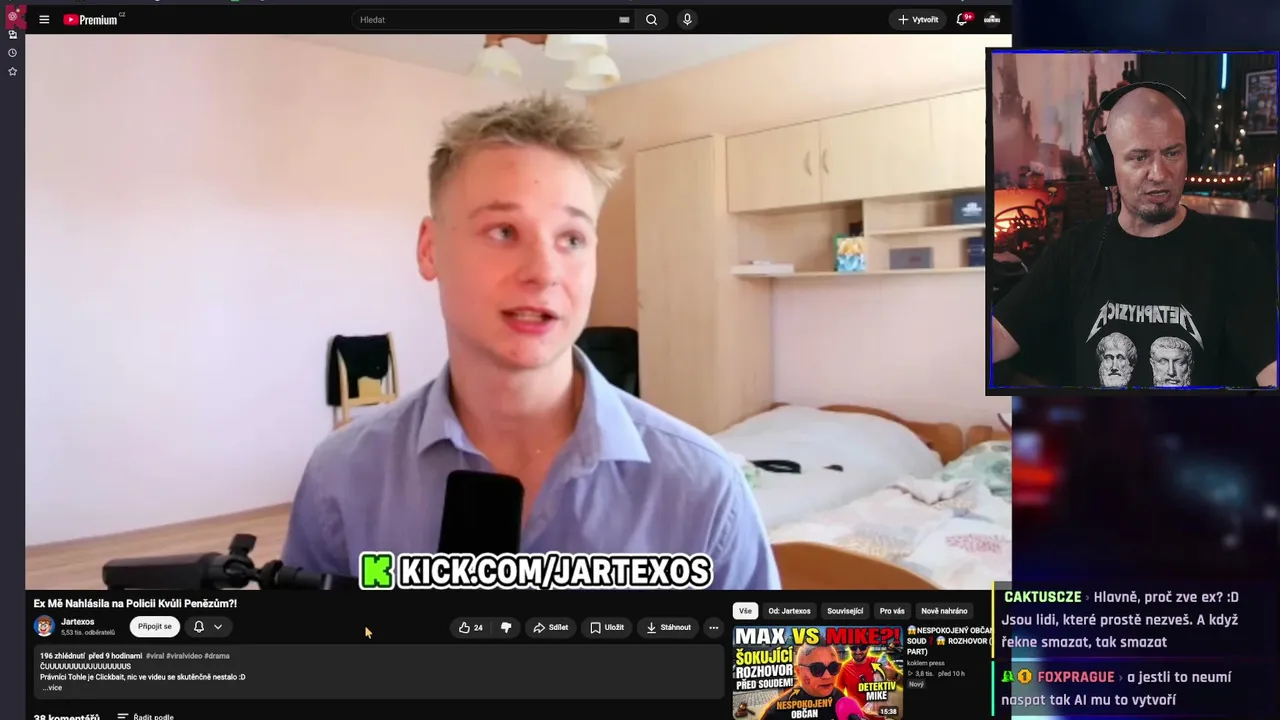Screen dimensions: 1280x720
Task: Click the browser logo icon in sidebar
Action: coord(14,15)
